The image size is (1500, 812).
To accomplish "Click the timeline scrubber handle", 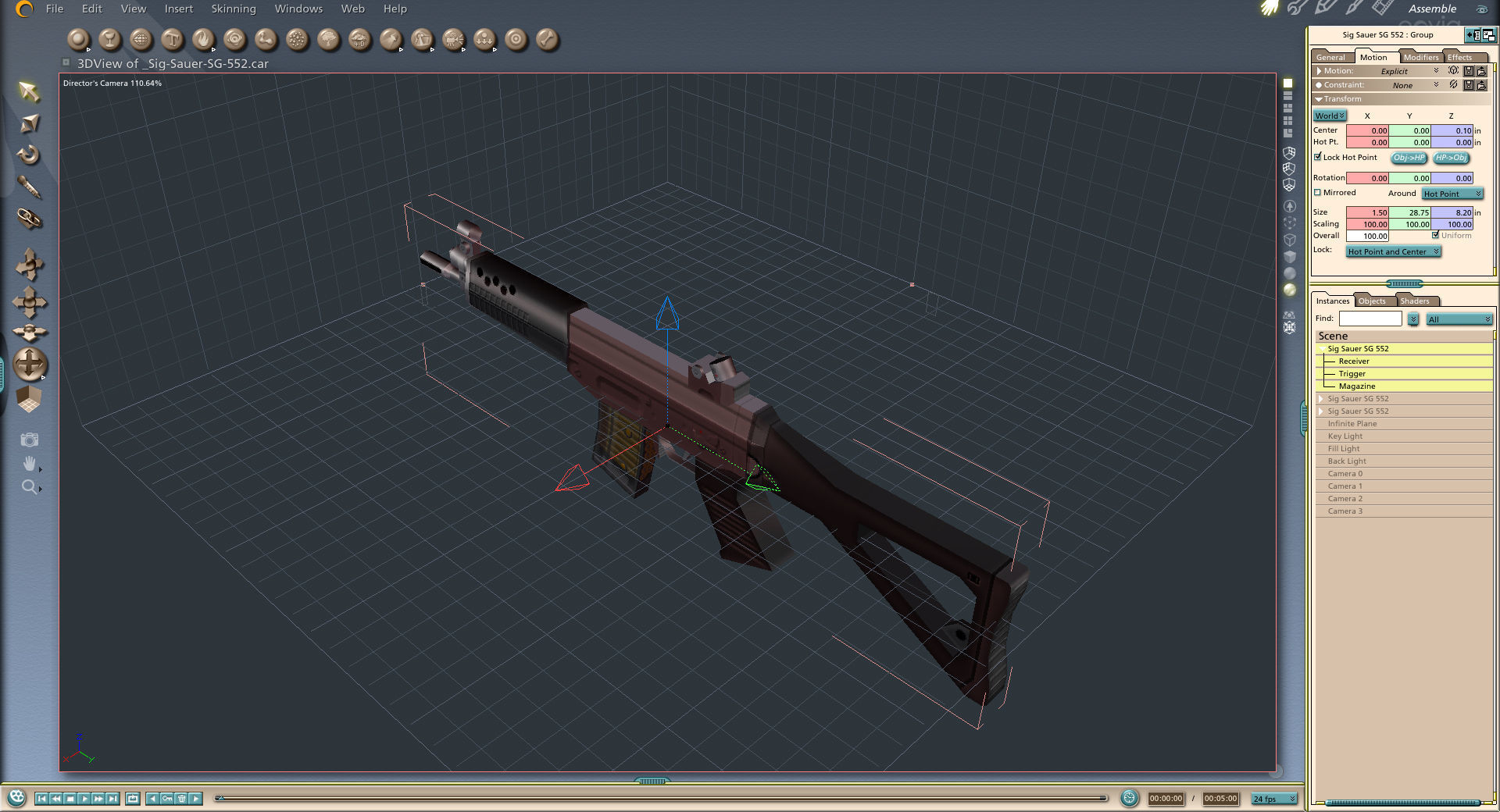I will click(x=220, y=798).
